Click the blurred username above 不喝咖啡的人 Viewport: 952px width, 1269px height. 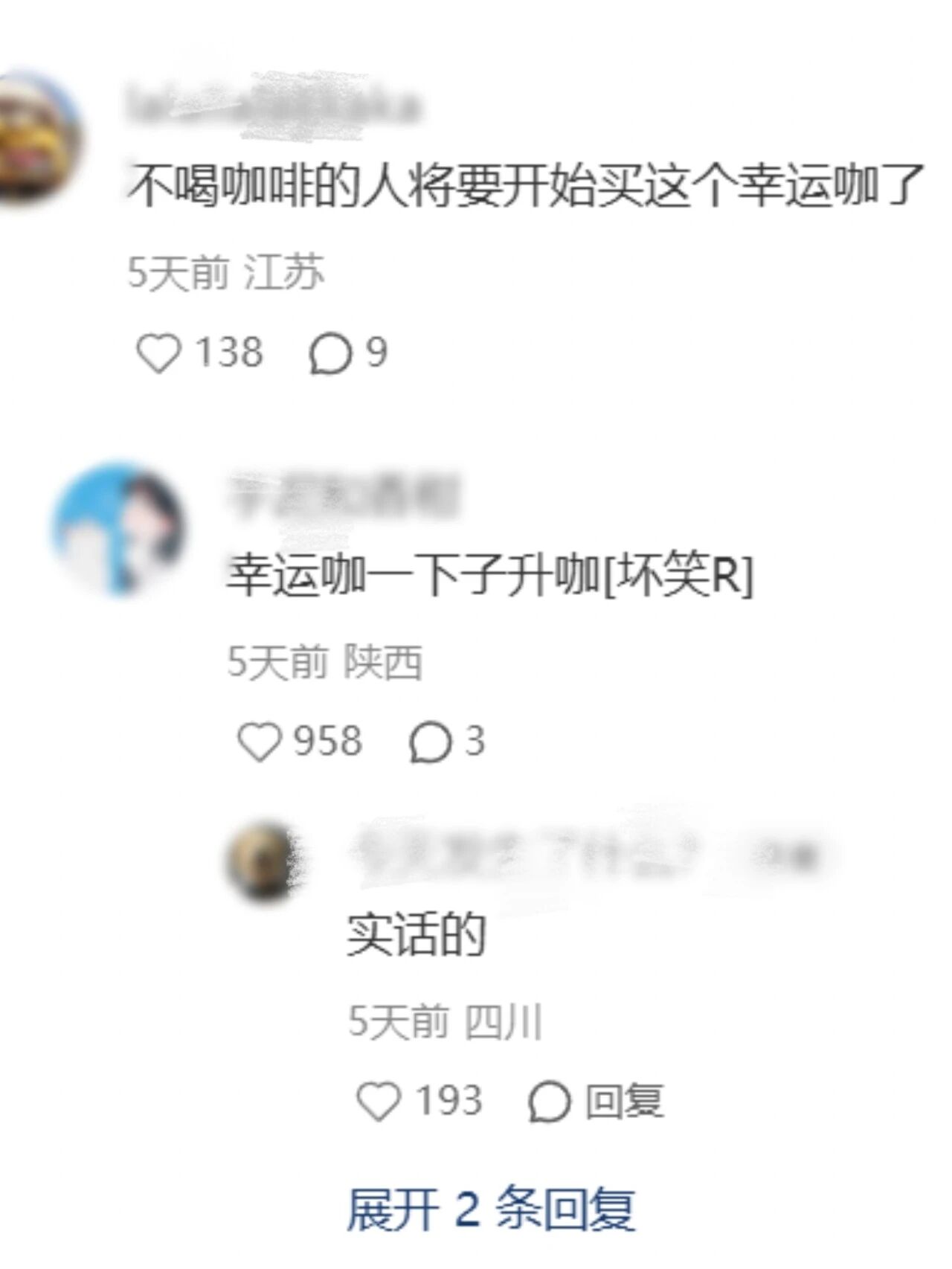pyautogui.click(x=272, y=106)
